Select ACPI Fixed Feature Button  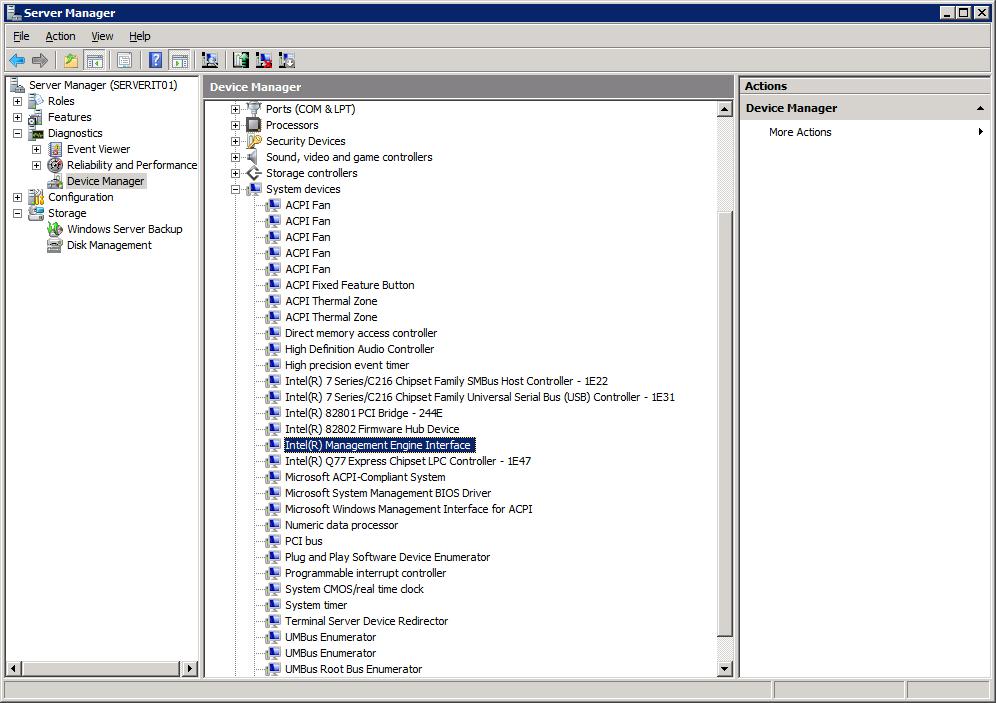point(349,285)
